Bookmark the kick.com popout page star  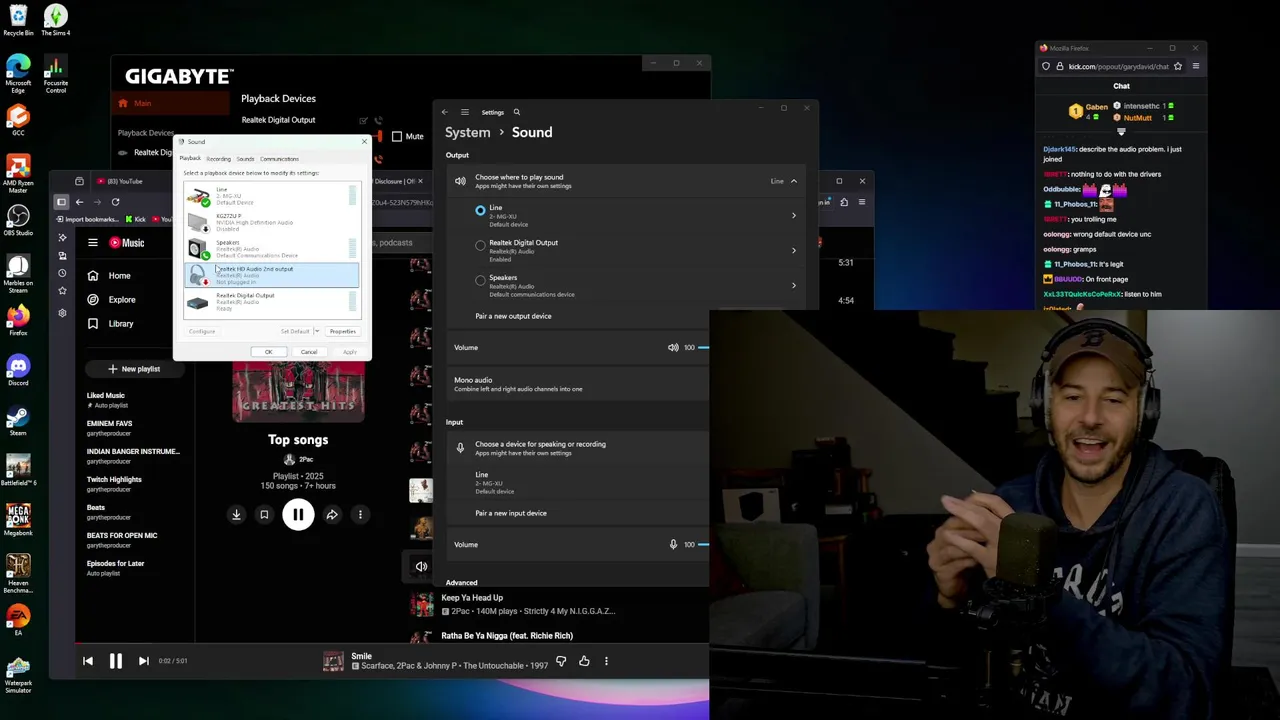click(x=1178, y=66)
